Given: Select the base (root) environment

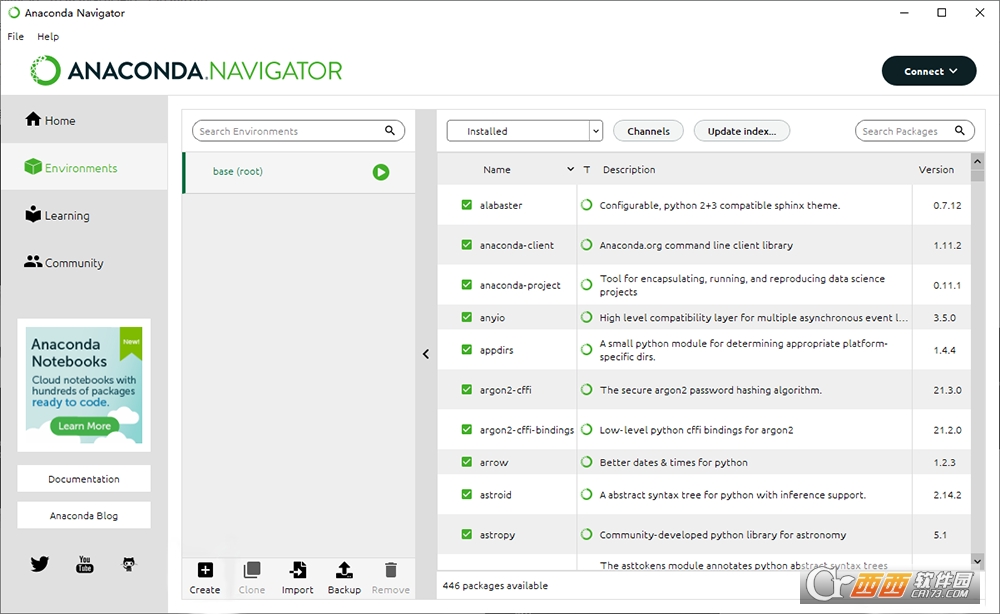Looking at the screenshot, I should click(x=298, y=172).
